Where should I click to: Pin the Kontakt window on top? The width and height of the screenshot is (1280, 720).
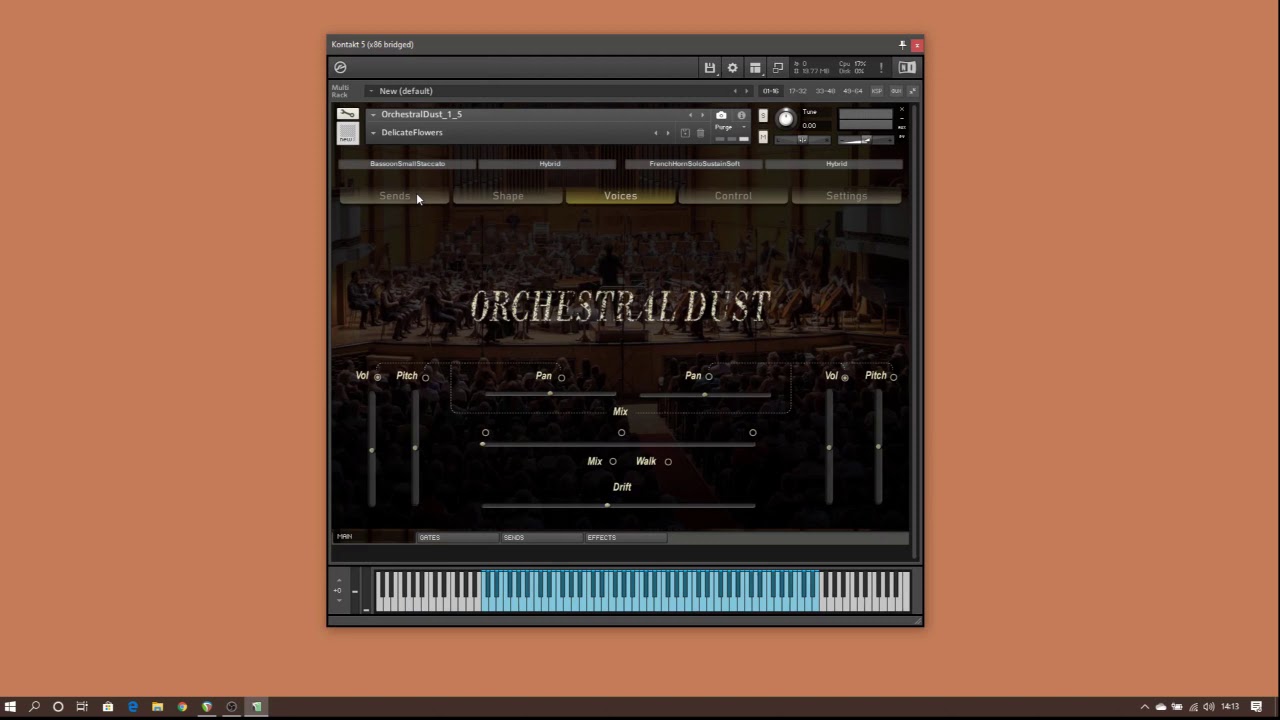pyautogui.click(x=902, y=44)
